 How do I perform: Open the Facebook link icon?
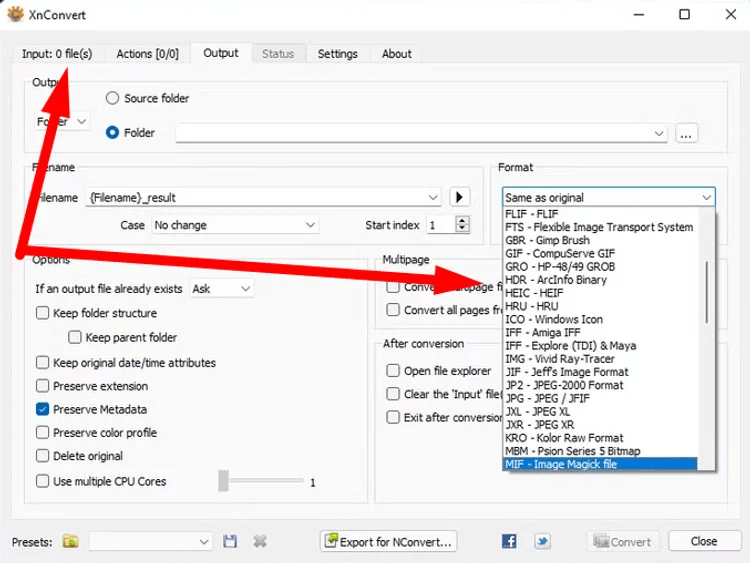pos(510,541)
